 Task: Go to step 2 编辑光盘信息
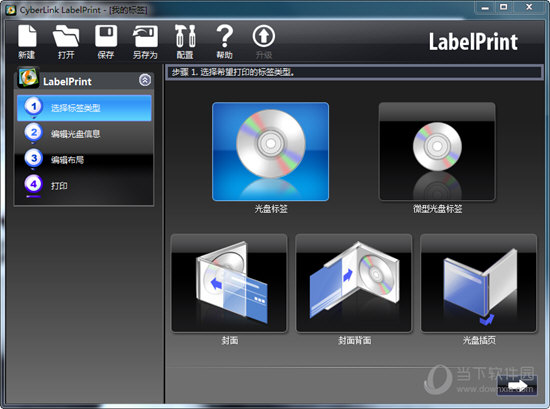(84, 134)
